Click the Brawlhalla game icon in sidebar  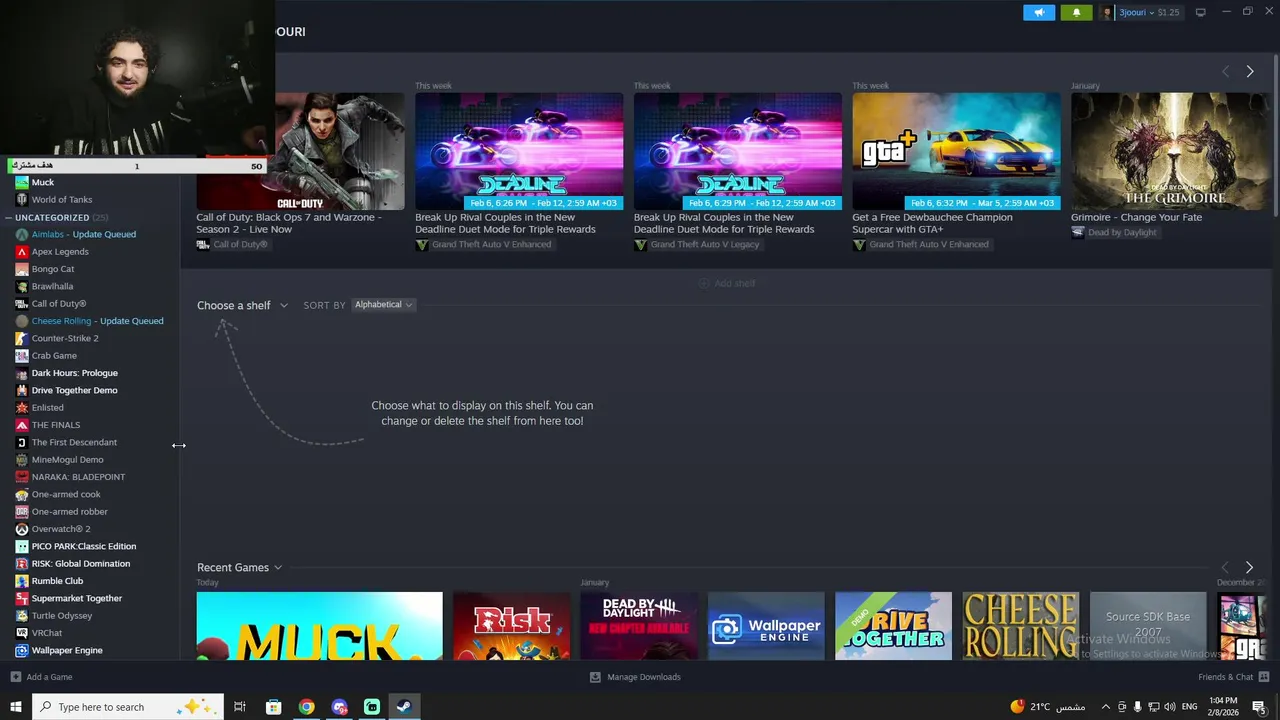22,286
